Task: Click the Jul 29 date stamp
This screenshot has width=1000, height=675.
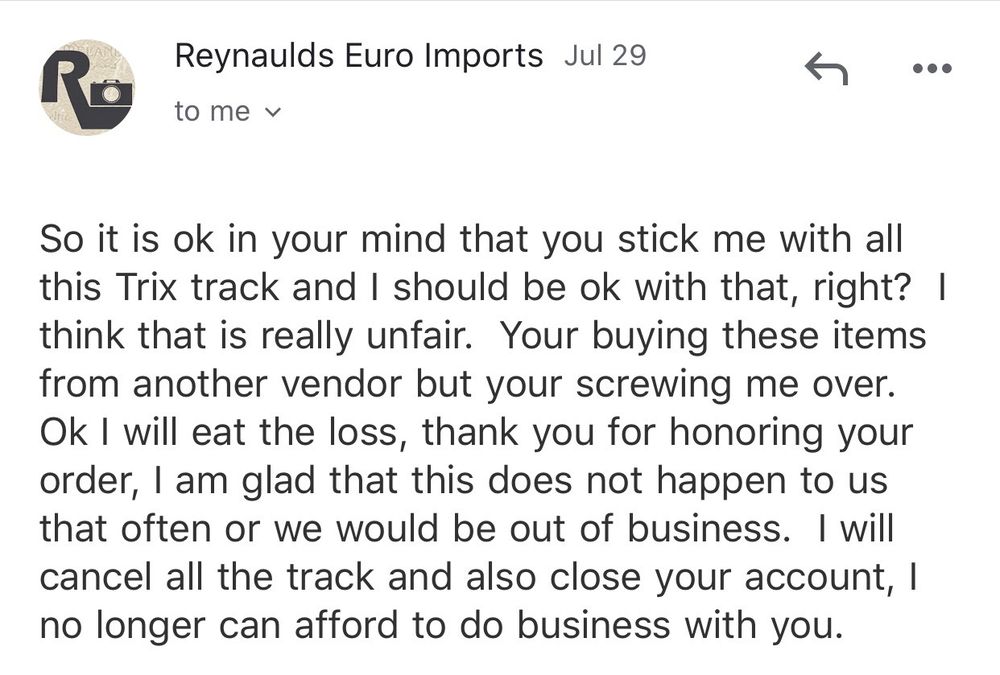Action: pyautogui.click(x=605, y=56)
